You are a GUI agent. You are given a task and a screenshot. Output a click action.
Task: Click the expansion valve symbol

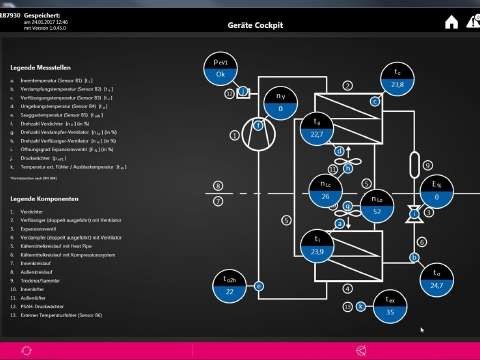pos(414,214)
